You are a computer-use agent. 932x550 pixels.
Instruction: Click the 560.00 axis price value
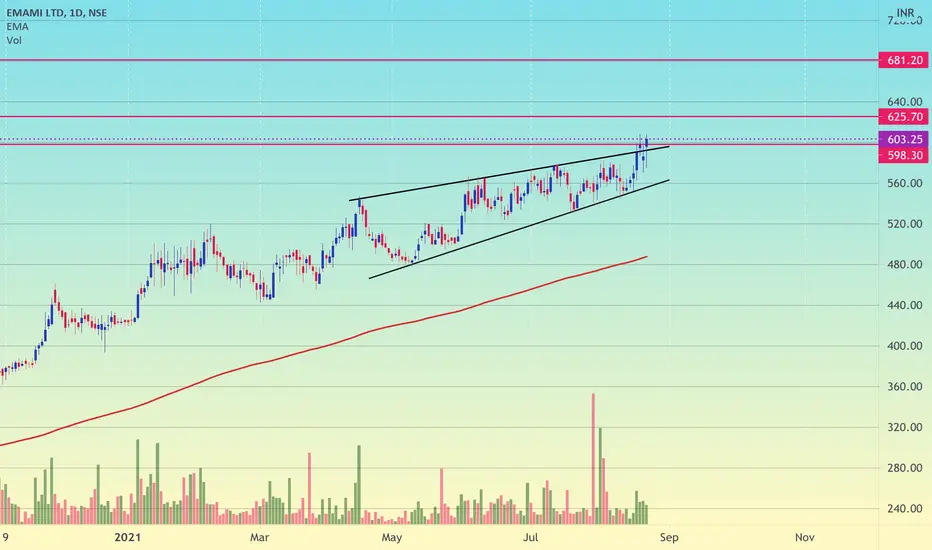tap(905, 183)
